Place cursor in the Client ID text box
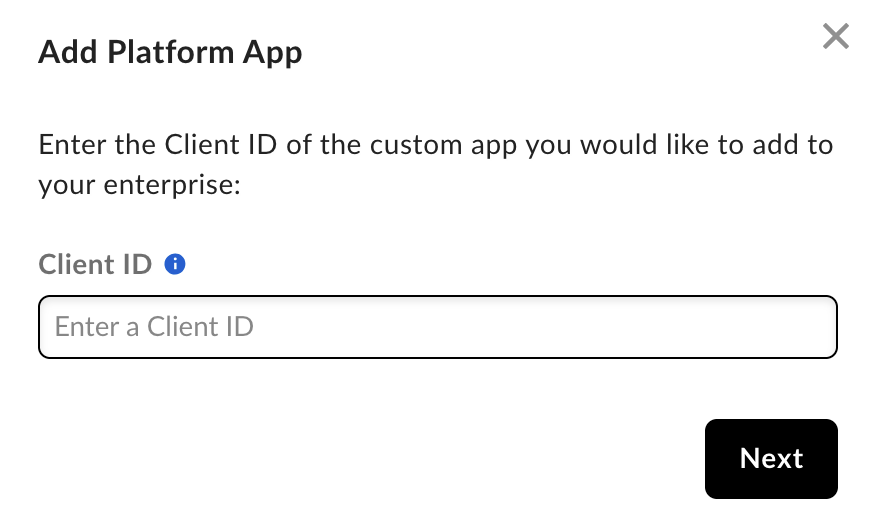The height and width of the screenshot is (514, 874). coord(437,326)
